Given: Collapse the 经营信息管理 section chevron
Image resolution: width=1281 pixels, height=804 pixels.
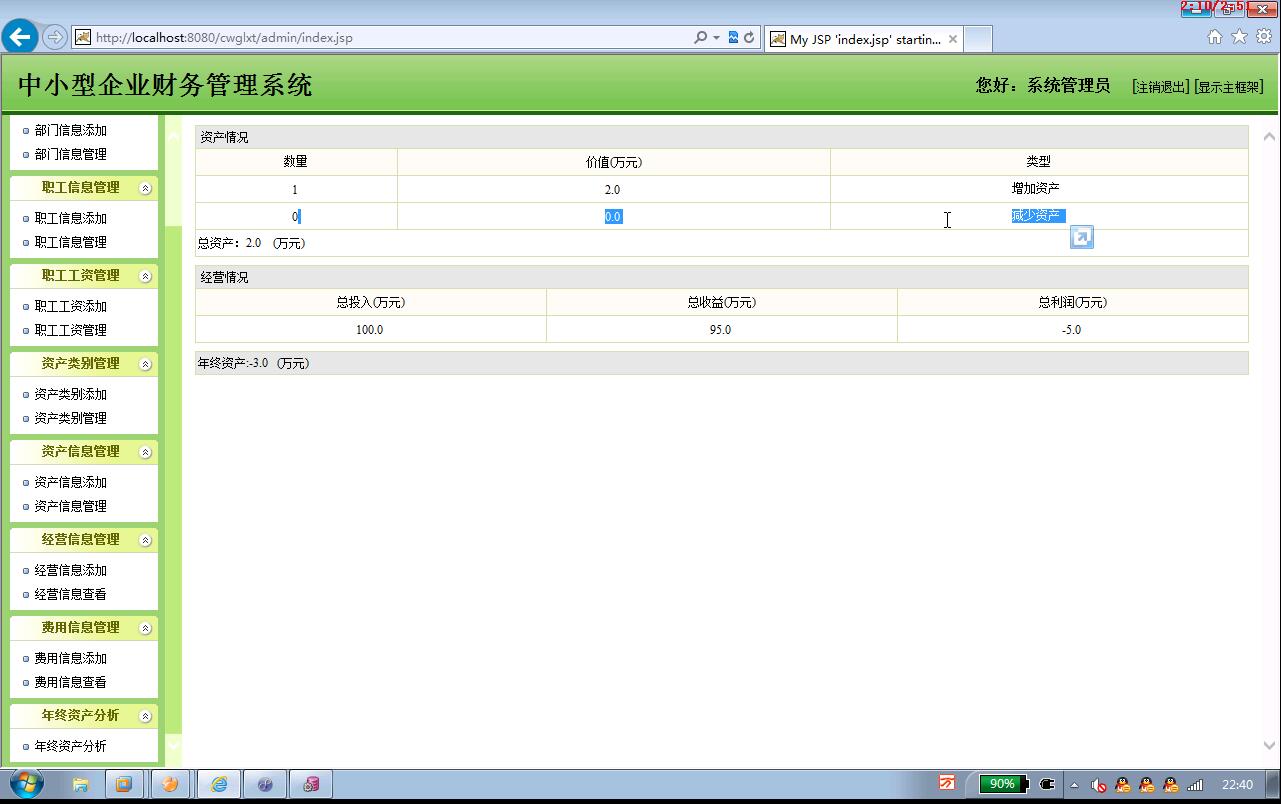Looking at the screenshot, I should click(145, 540).
